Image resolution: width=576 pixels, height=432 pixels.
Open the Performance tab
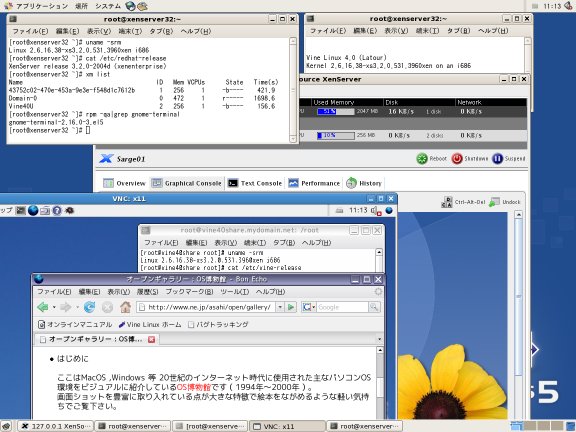[x=314, y=183]
